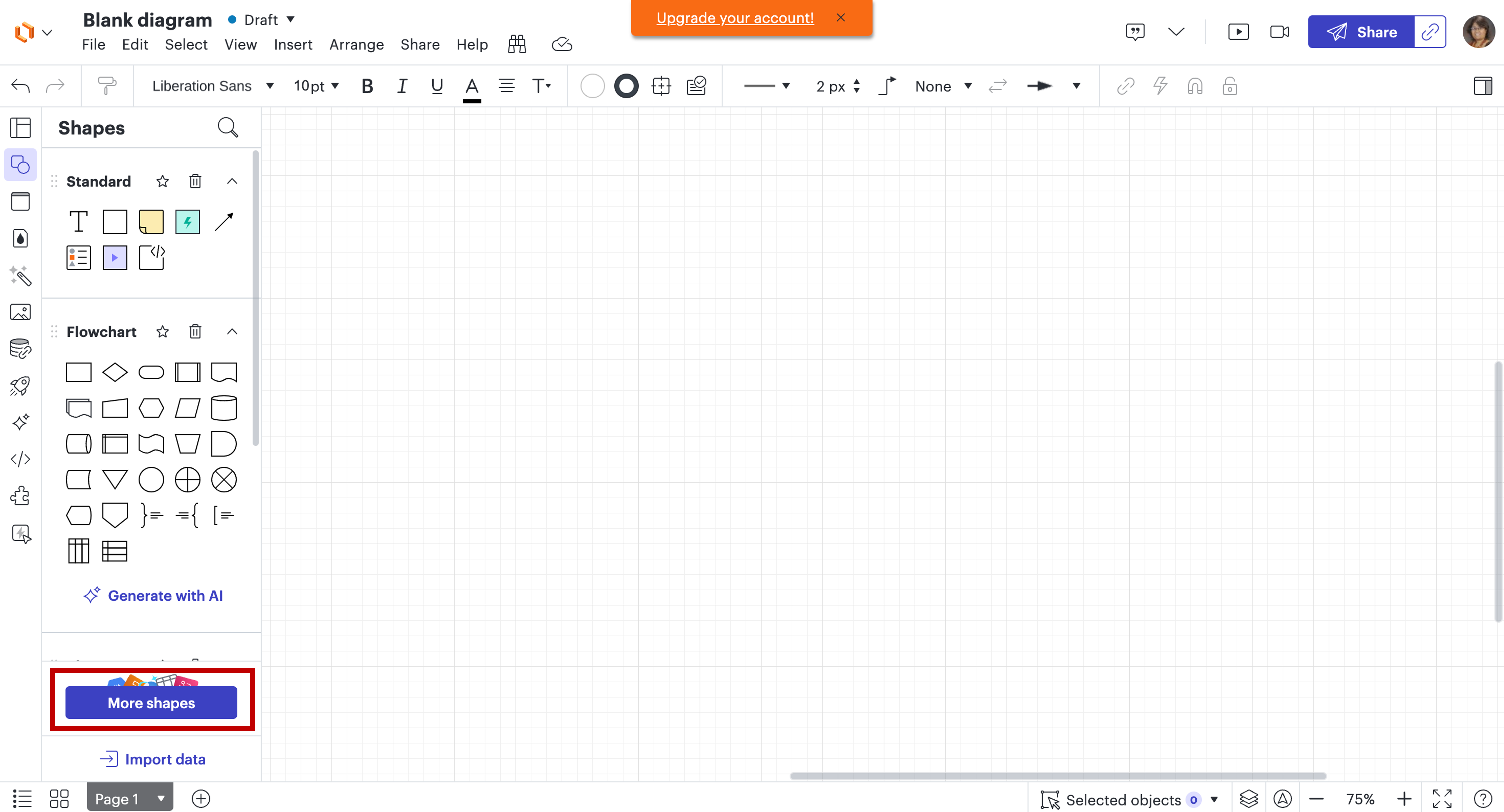Open the Layers panel at the bottom right
Viewport: 1504px width, 812px height.
point(1249,799)
